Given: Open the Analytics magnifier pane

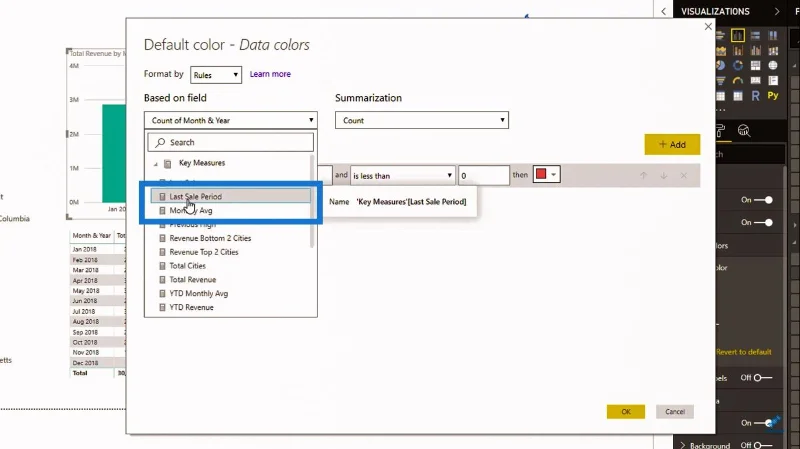Looking at the screenshot, I should (744, 131).
